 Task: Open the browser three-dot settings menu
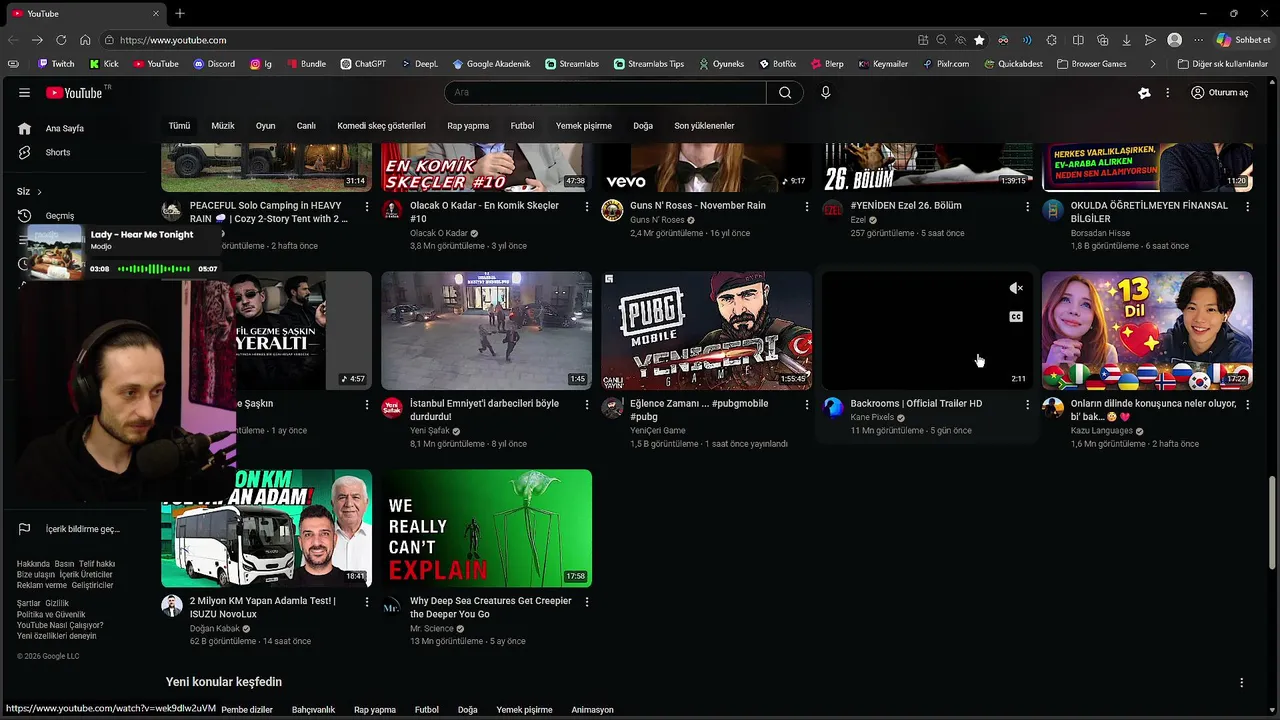pyautogui.click(x=1199, y=40)
